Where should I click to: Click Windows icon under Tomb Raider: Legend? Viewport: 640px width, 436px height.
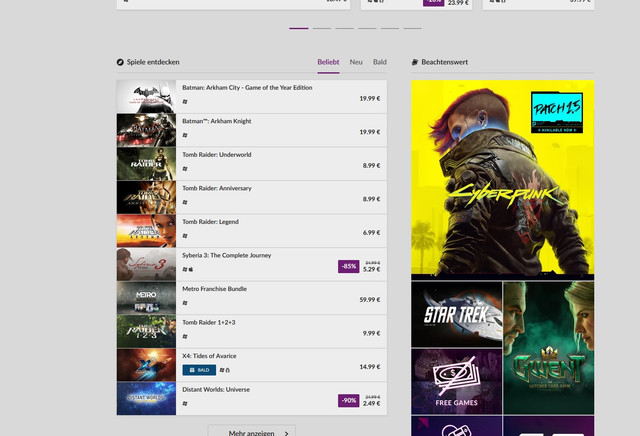[184, 236]
